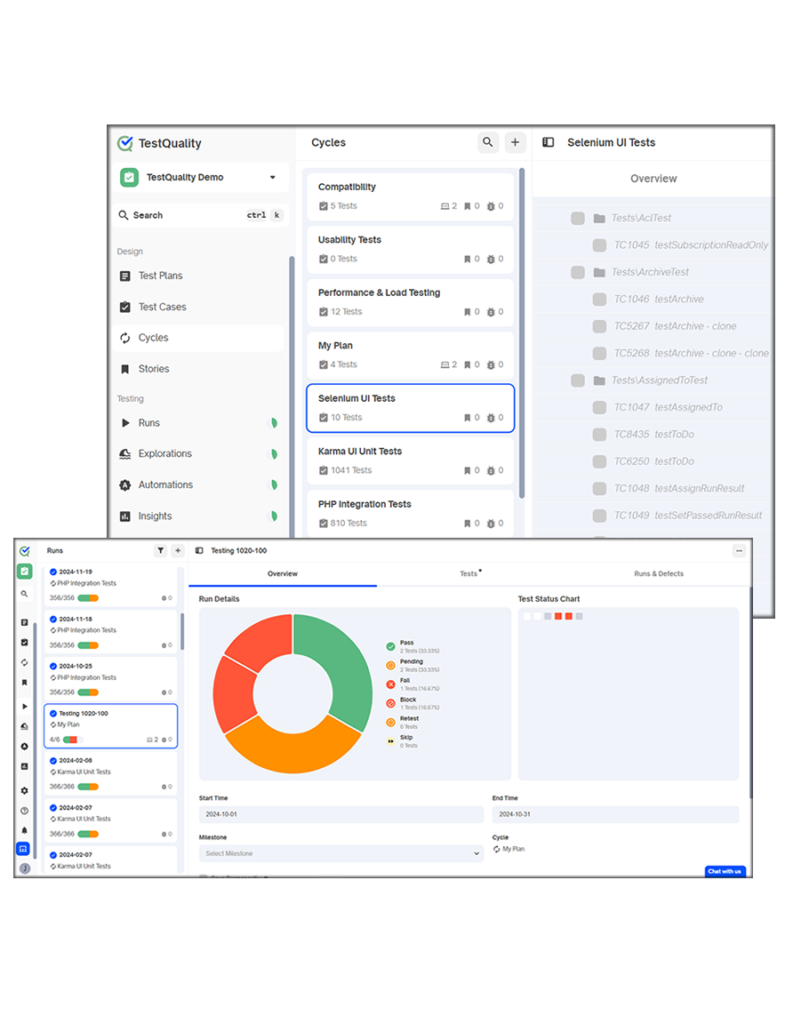Image resolution: width=793 pixels, height=1024 pixels.
Task: Click the settings gear in the Runs sidebar
Action: (24, 791)
